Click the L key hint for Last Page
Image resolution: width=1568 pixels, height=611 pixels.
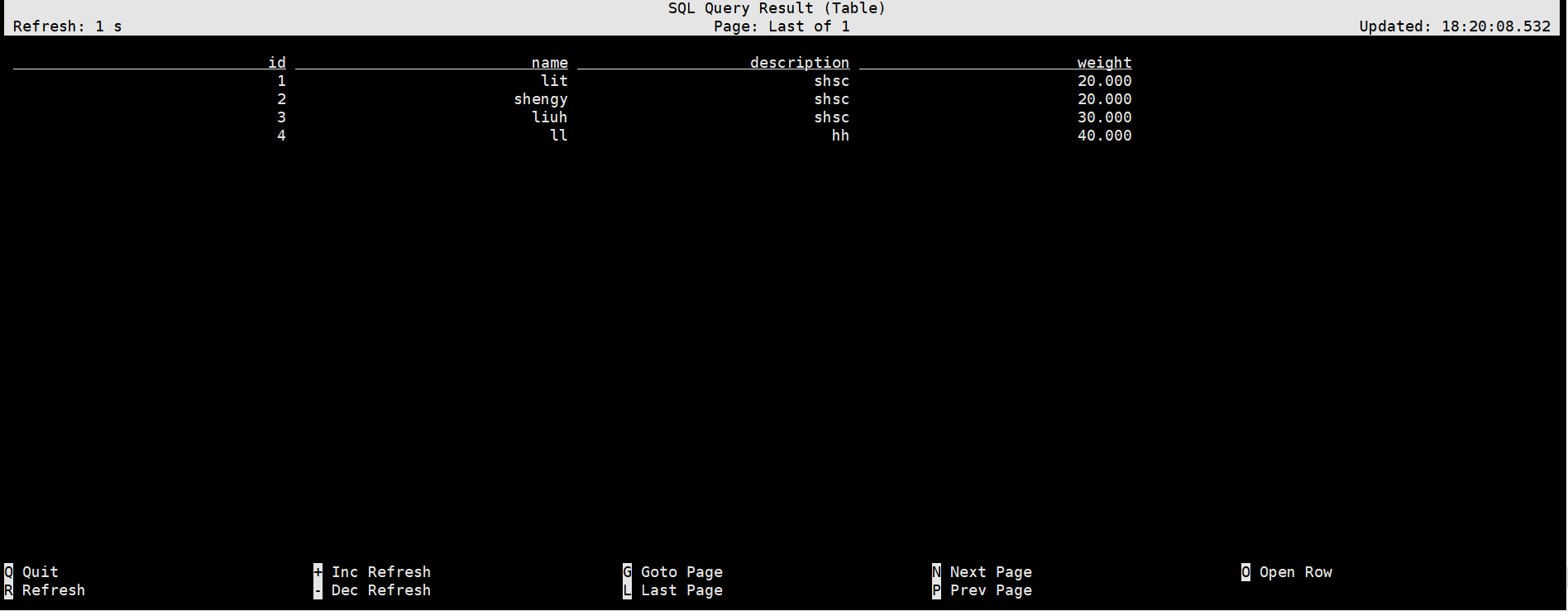click(x=627, y=590)
